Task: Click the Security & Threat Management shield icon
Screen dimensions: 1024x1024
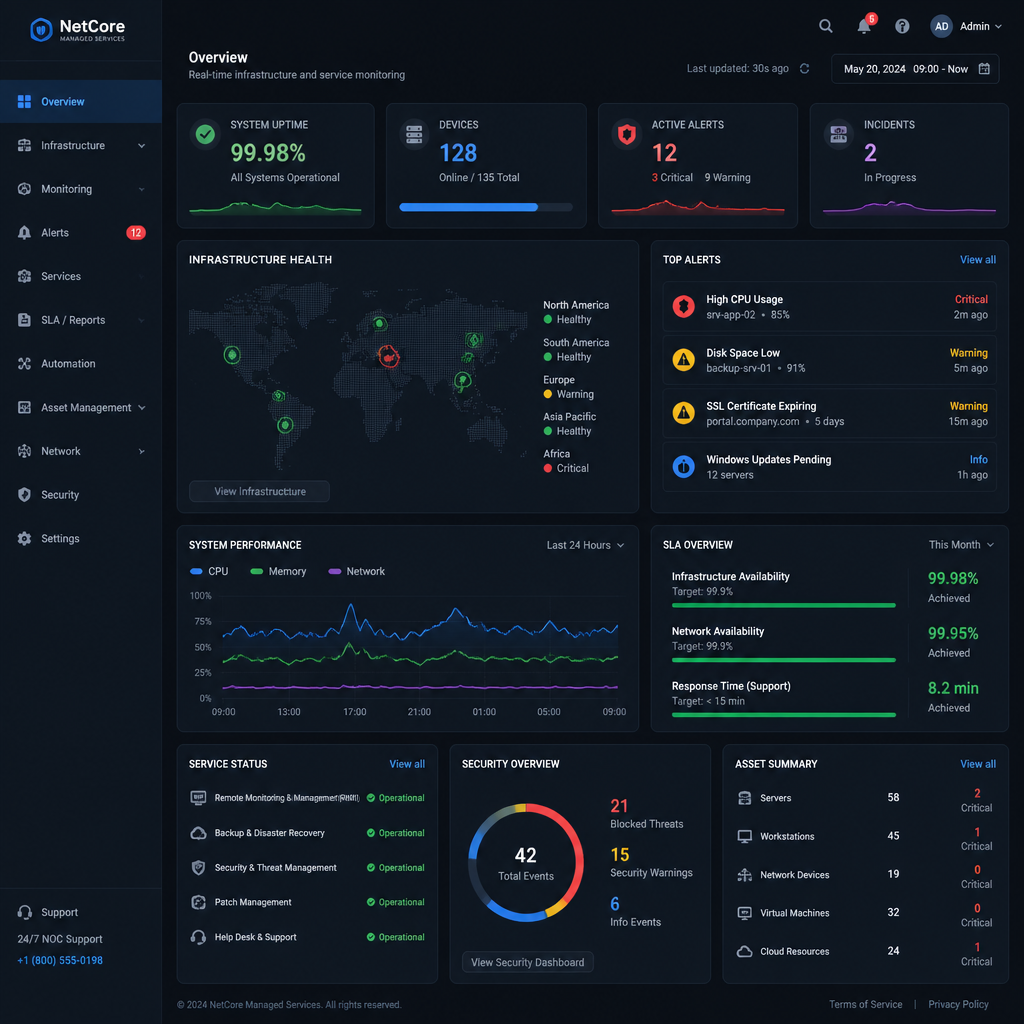Action: coord(198,868)
